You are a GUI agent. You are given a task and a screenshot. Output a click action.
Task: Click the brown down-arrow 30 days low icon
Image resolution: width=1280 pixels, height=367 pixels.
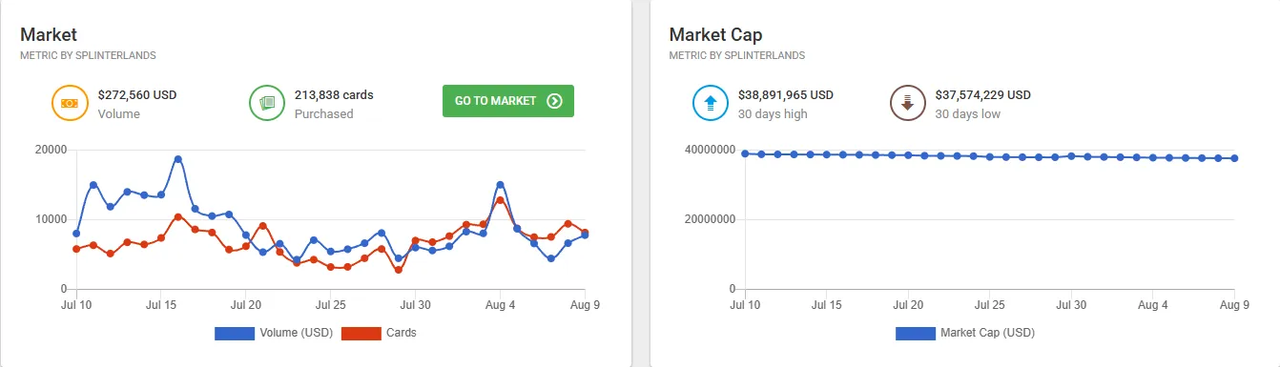(907, 103)
